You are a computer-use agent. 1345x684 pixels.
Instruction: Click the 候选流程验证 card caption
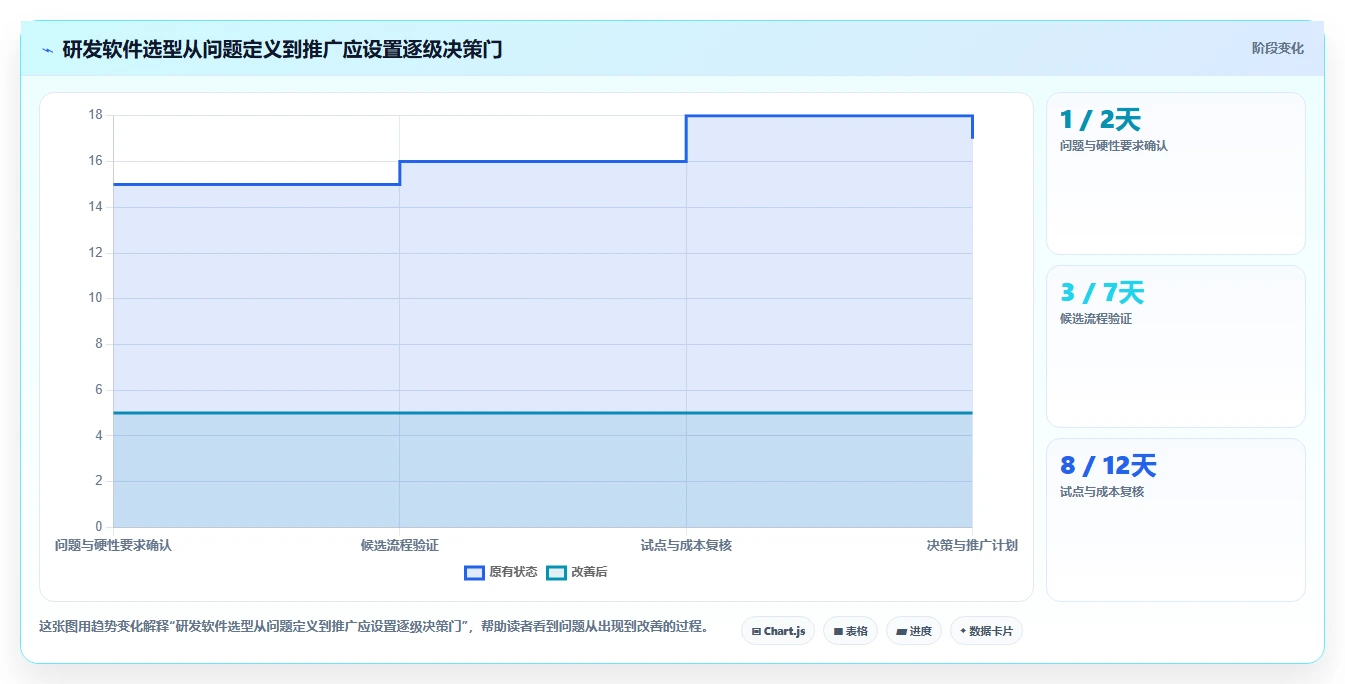[1096, 319]
